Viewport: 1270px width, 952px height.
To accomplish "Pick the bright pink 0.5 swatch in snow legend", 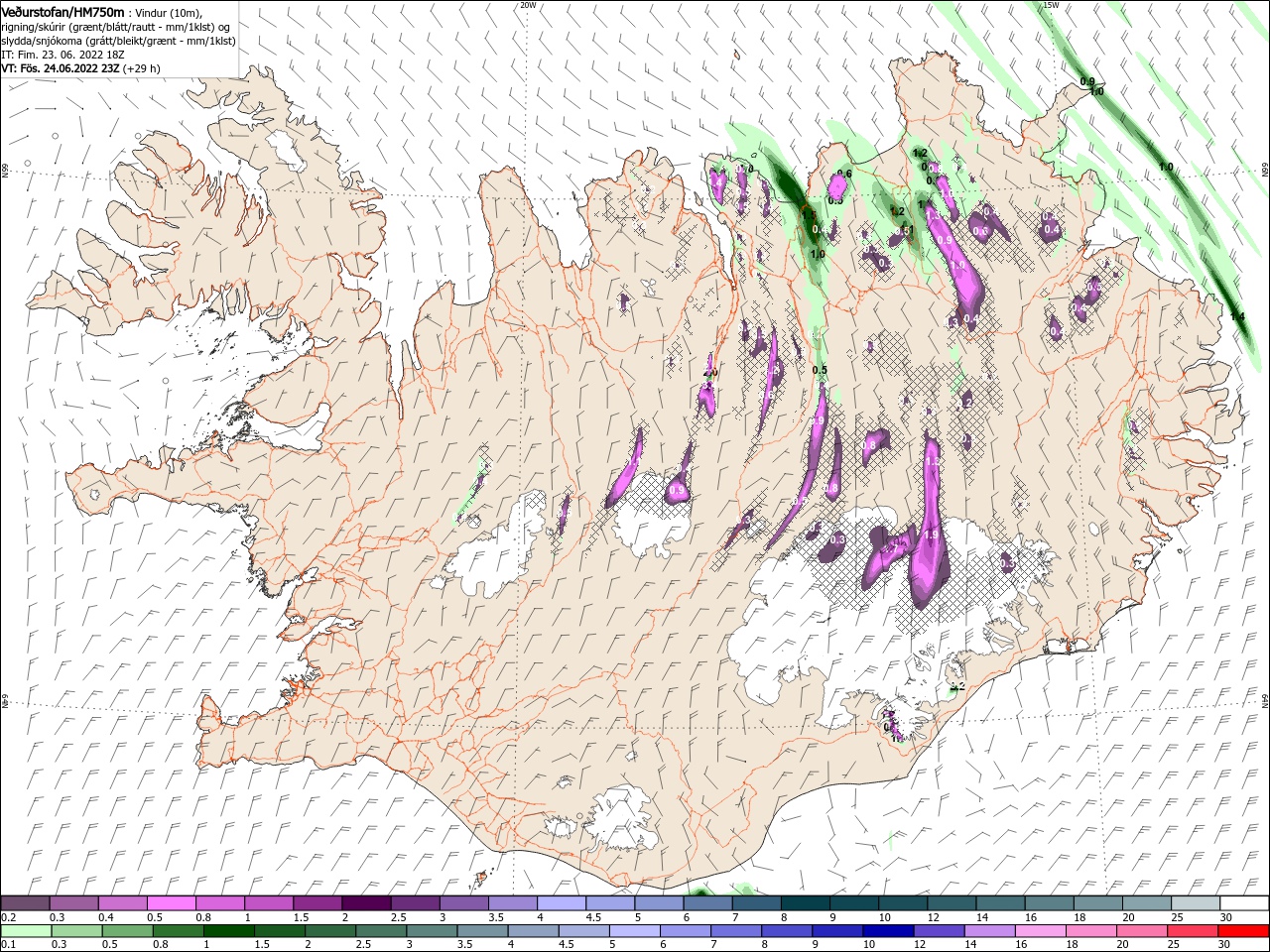I will pyautogui.click(x=171, y=903).
